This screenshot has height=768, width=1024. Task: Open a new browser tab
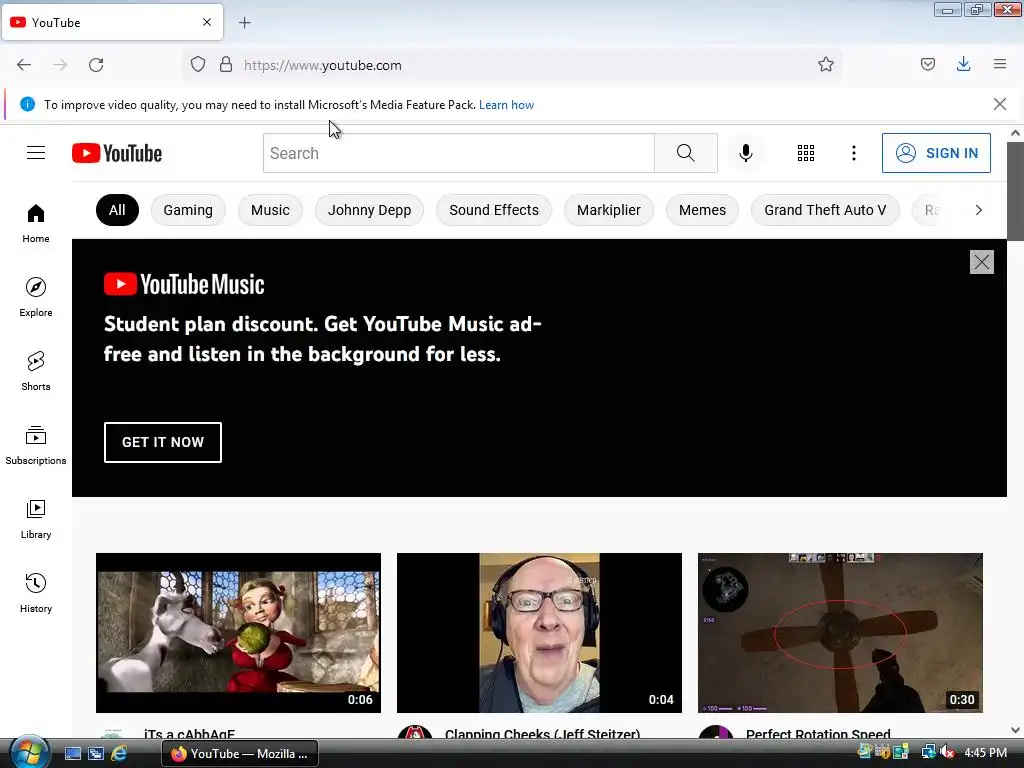coord(245,23)
